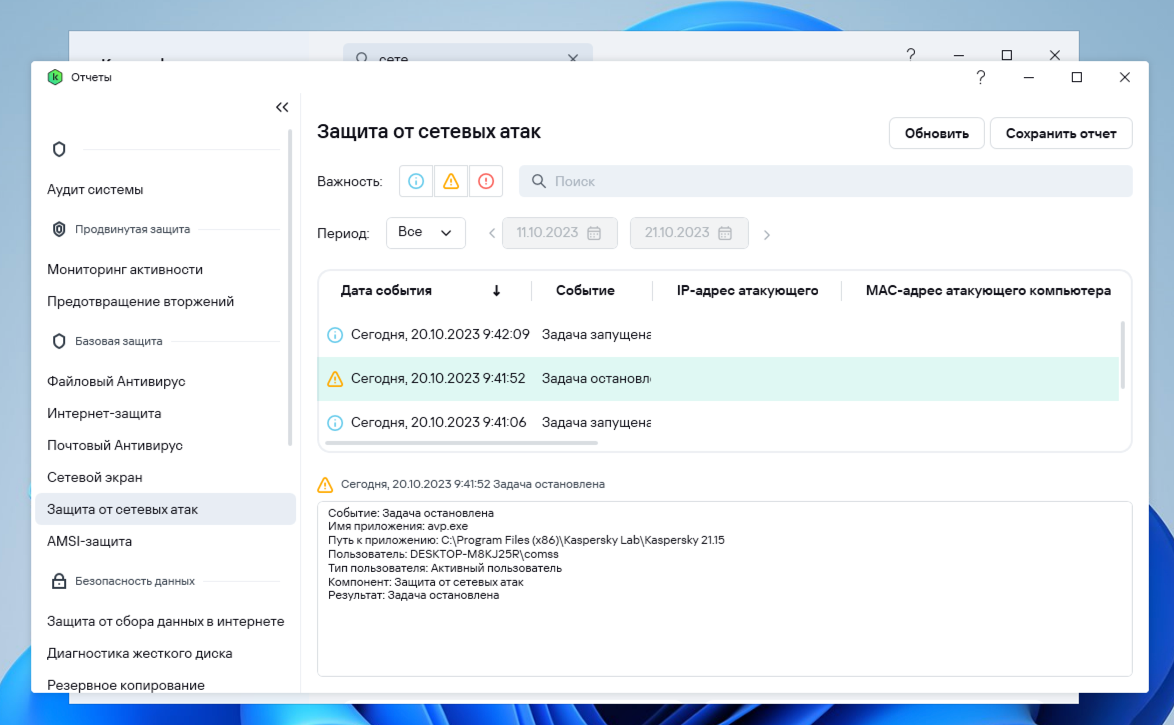The height and width of the screenshot is (725, 1174).
Task: Select the 9:42:09 Задача запущена row
Action: tap(719, 335)
